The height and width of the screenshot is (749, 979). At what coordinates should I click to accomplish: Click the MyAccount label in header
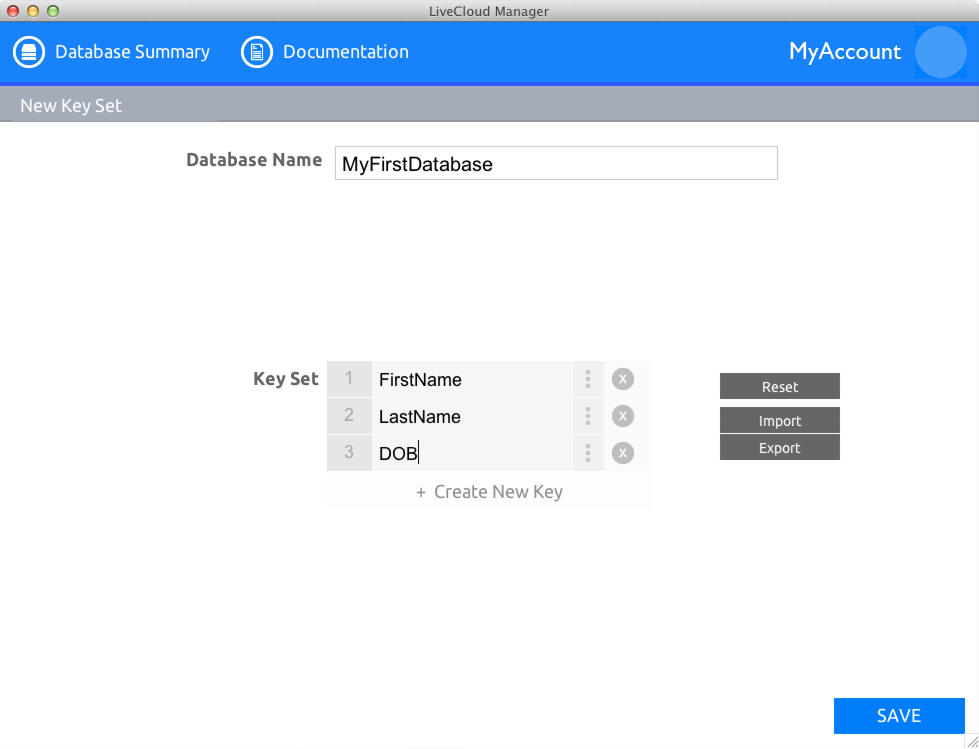(x=844, y=52)
